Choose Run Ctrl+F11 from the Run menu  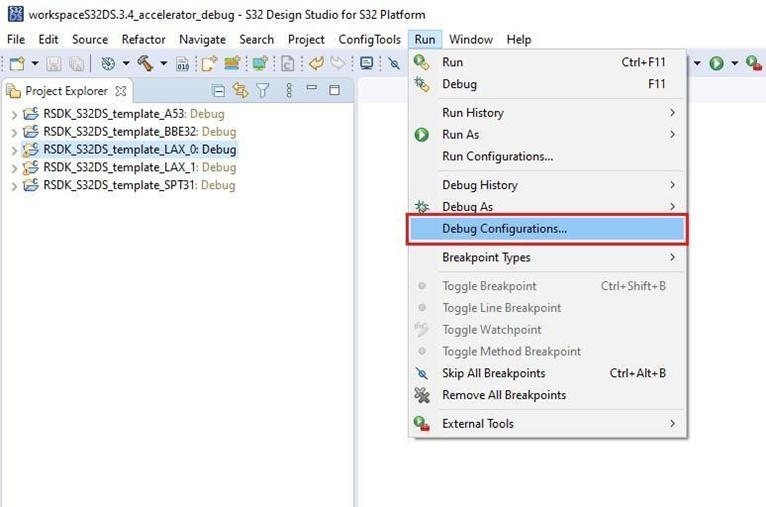tap(547, 62)
